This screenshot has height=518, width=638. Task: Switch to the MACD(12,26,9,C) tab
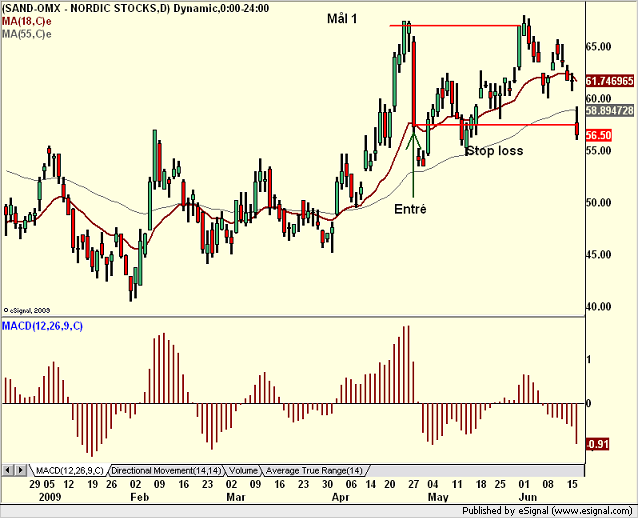tap(70, 471)
